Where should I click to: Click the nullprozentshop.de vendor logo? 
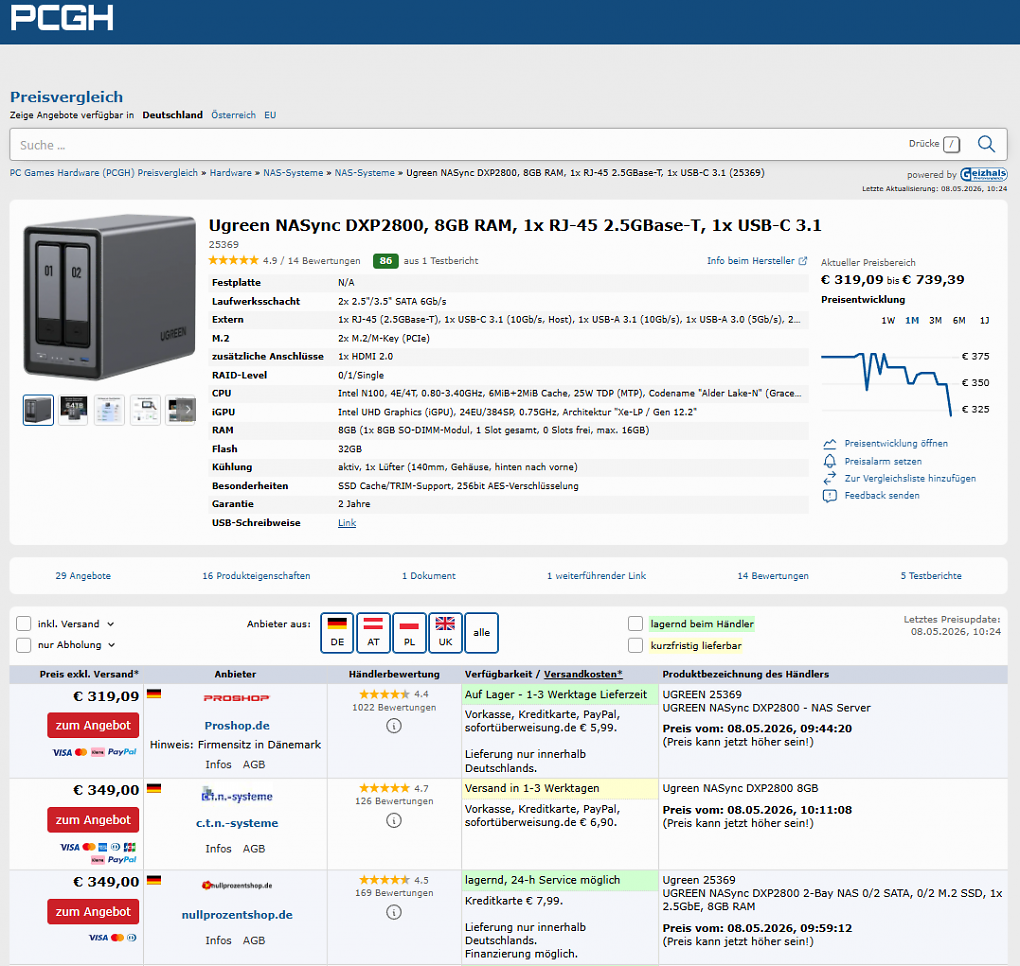[x=237, y=885]
